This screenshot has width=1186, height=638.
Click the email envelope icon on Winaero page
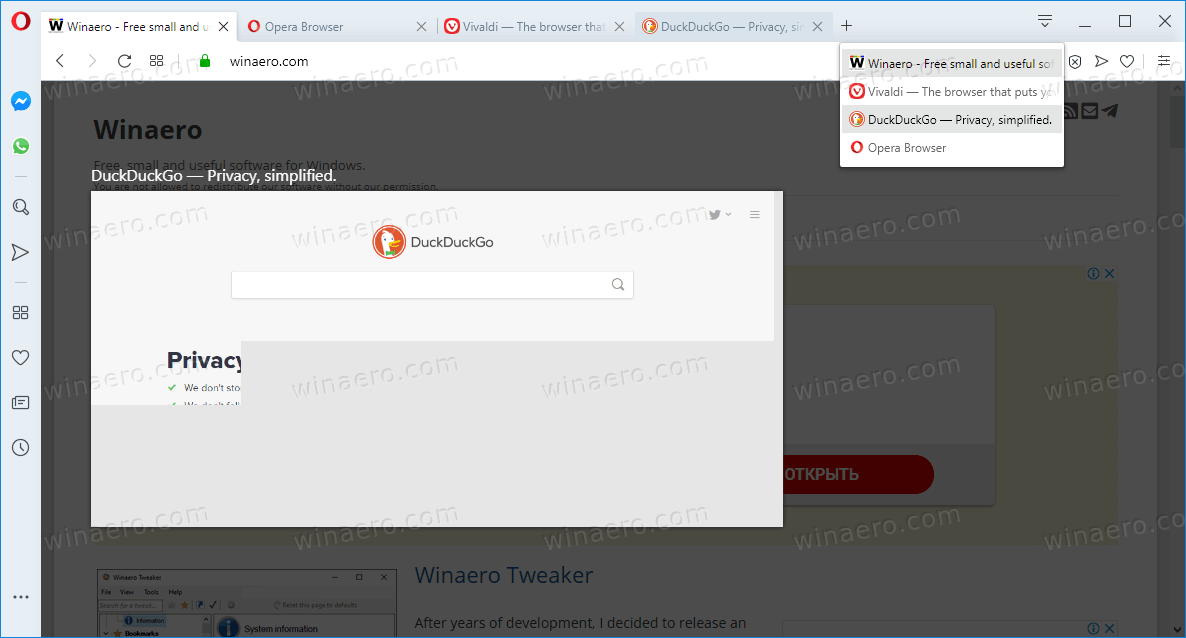click(x=1090, y=111)
